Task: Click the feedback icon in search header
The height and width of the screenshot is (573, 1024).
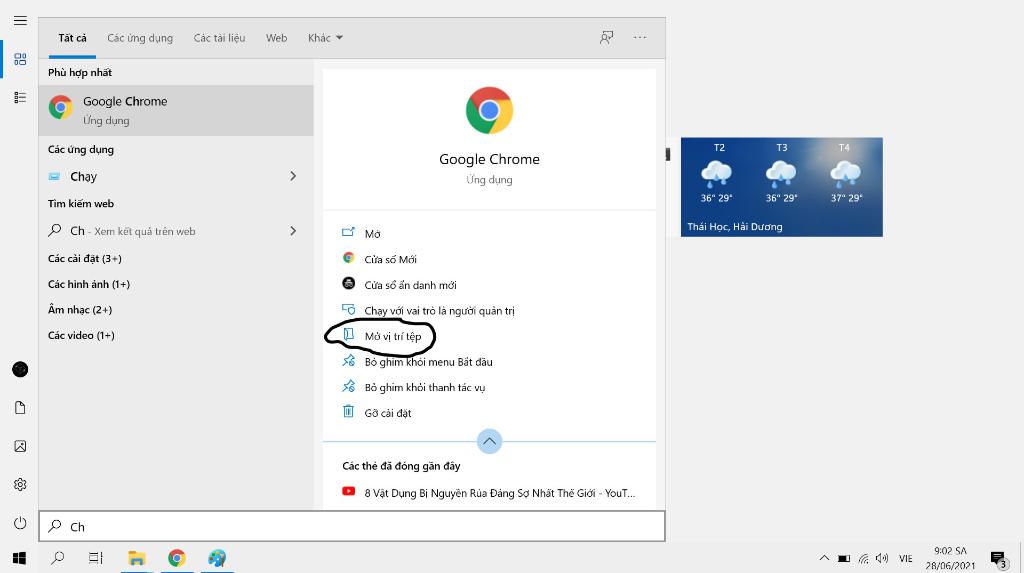Action: (x=607, y=38)
